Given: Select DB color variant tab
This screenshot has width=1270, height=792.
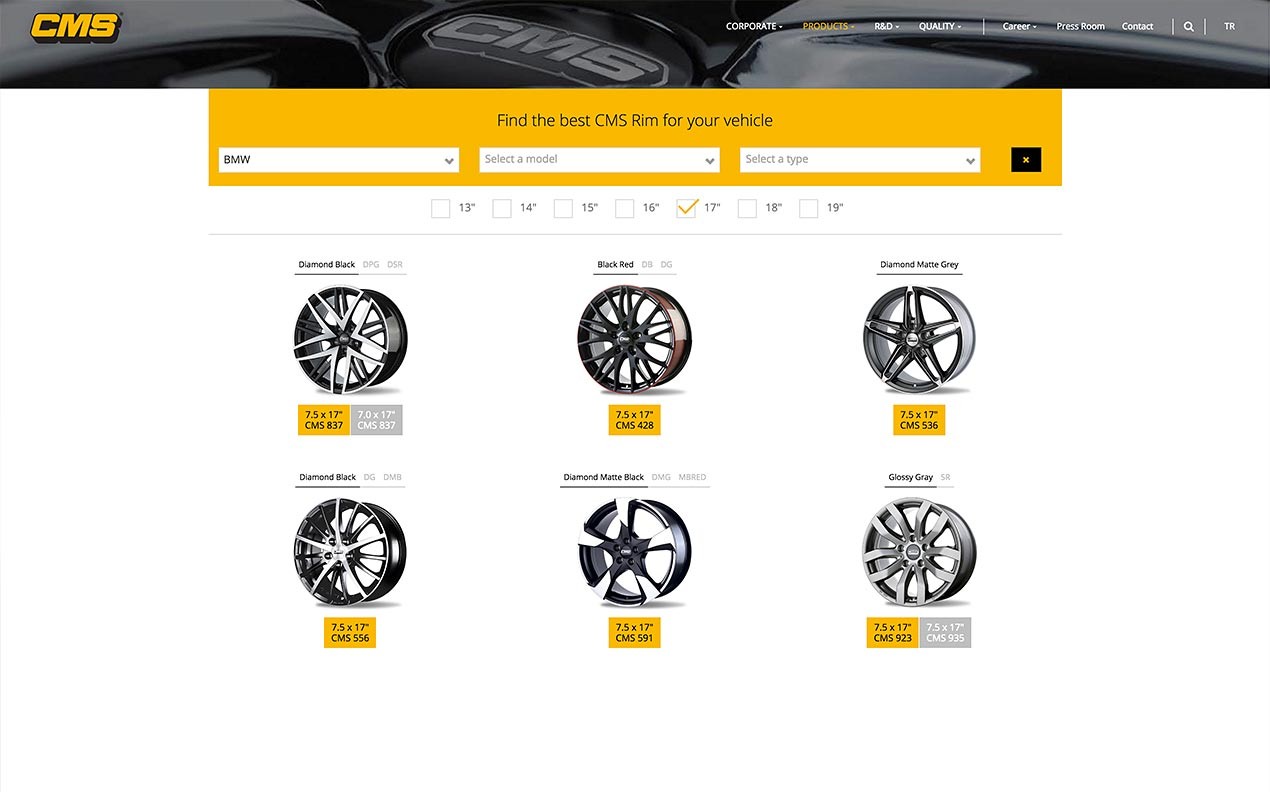Looking at the screenshot, I should [x=647, y=265].
